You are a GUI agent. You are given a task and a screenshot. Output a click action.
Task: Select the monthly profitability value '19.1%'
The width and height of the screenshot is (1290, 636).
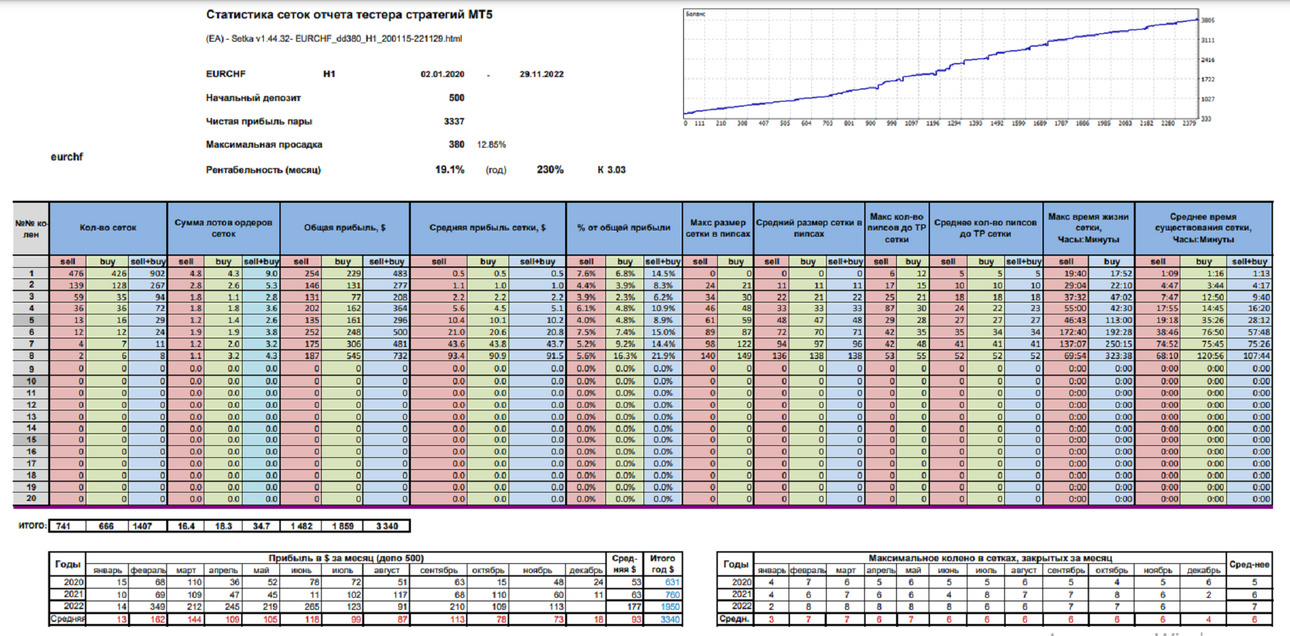(449, 169)
